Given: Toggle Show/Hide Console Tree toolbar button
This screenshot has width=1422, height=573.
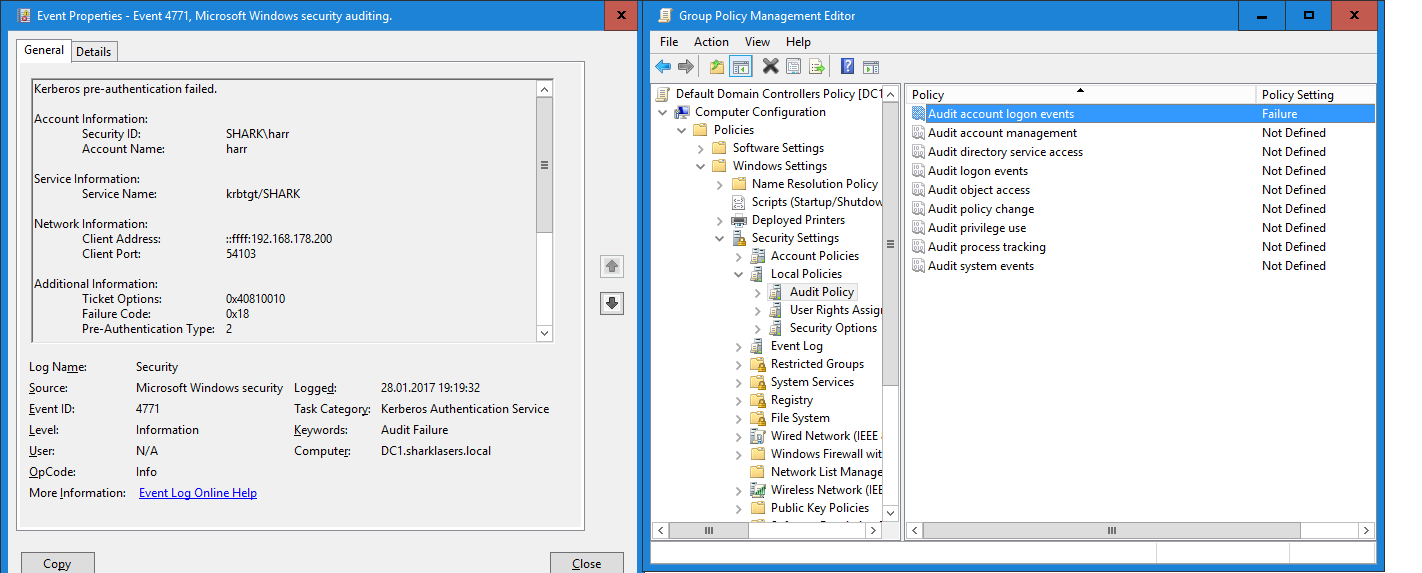Looking at the screenshot, I should (741, 67).
